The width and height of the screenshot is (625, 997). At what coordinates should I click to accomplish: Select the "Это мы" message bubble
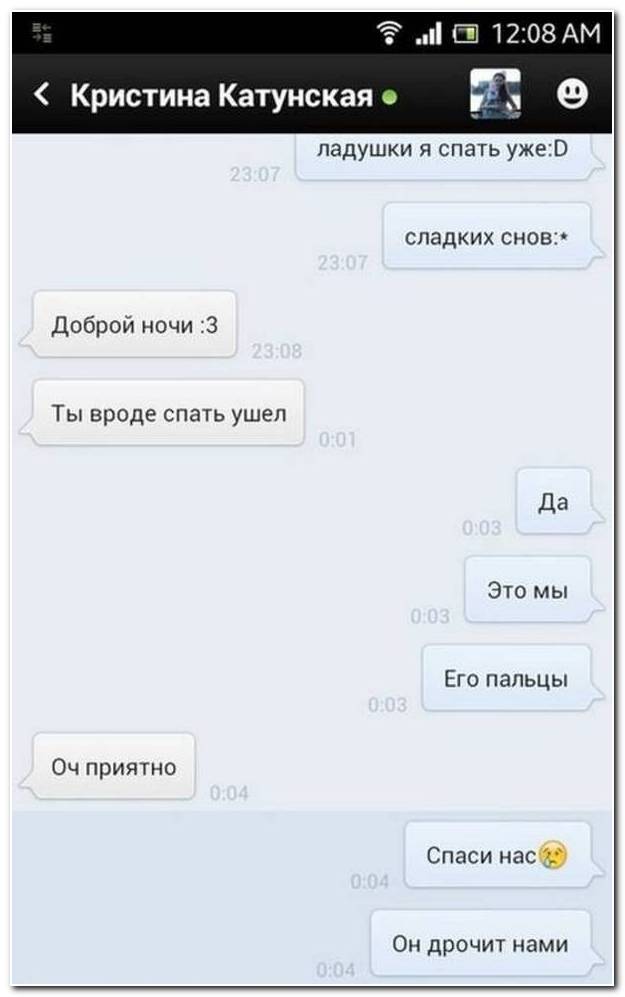pyautogui.click(x=528, y=590)
